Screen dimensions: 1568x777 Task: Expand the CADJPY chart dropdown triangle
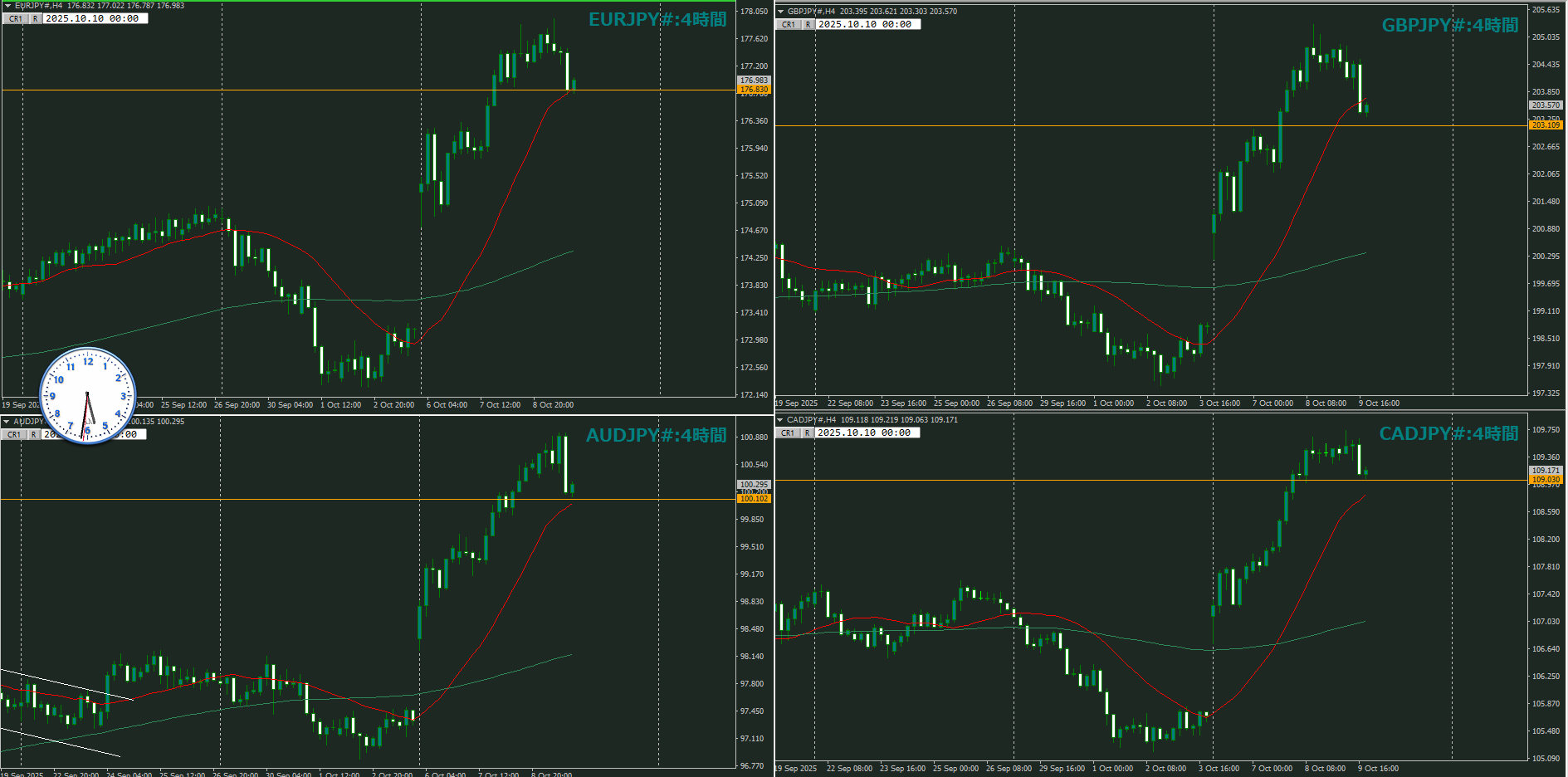[780, 420]
